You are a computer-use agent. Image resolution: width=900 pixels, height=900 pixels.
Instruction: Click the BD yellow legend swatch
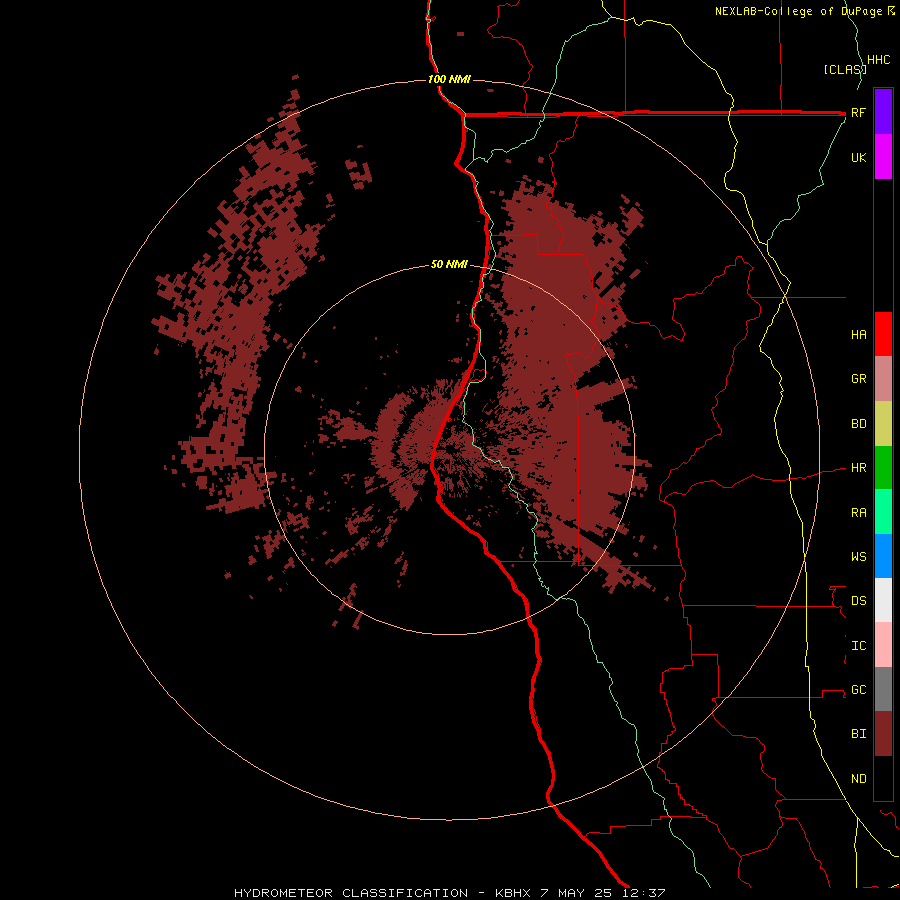click(x=883, y=424)
